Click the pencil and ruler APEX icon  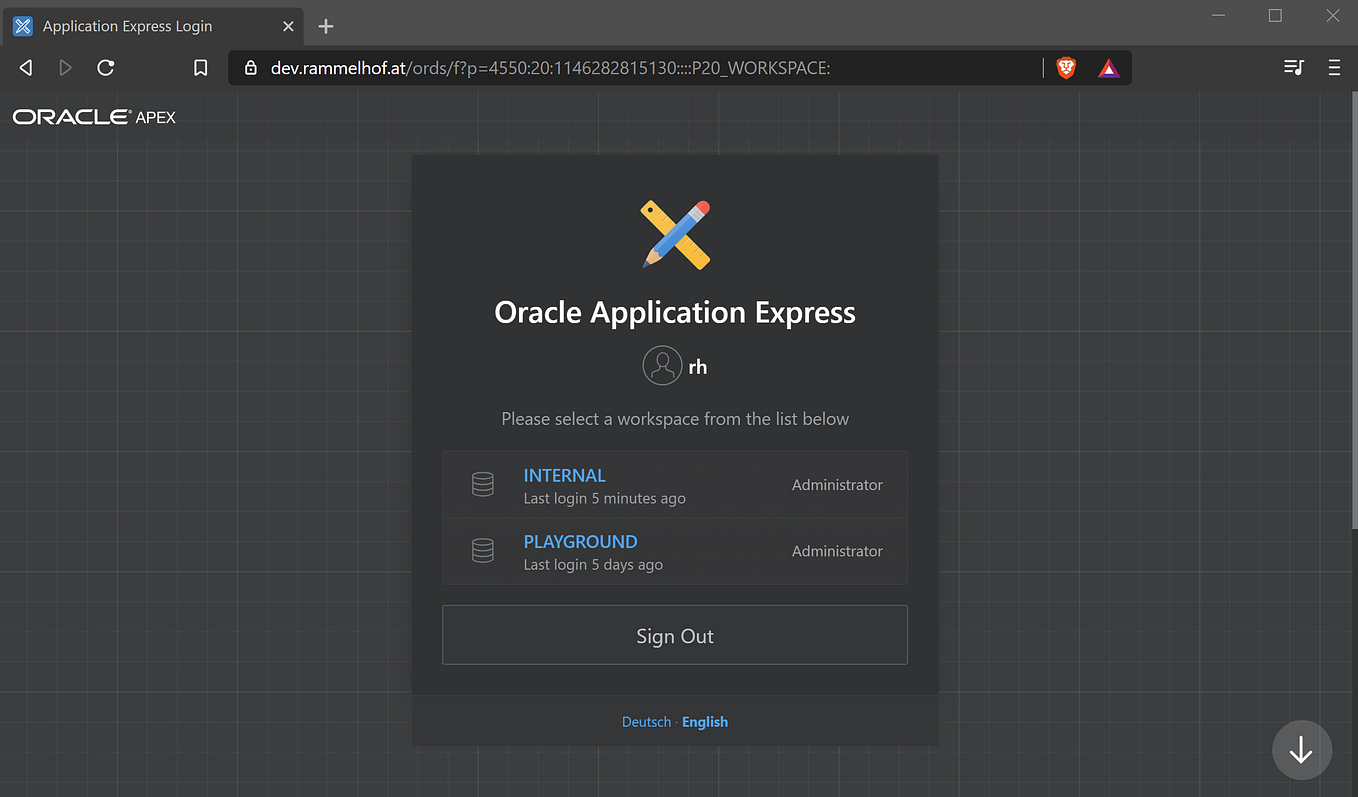tap(675, 234)
